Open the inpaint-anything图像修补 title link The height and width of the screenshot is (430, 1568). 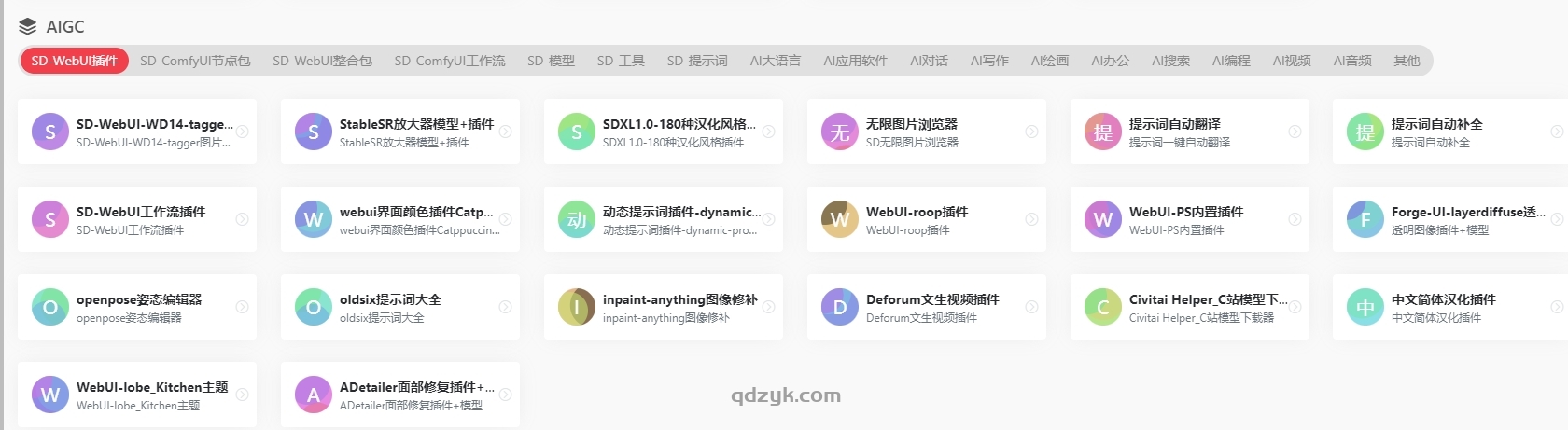[679, 299]
